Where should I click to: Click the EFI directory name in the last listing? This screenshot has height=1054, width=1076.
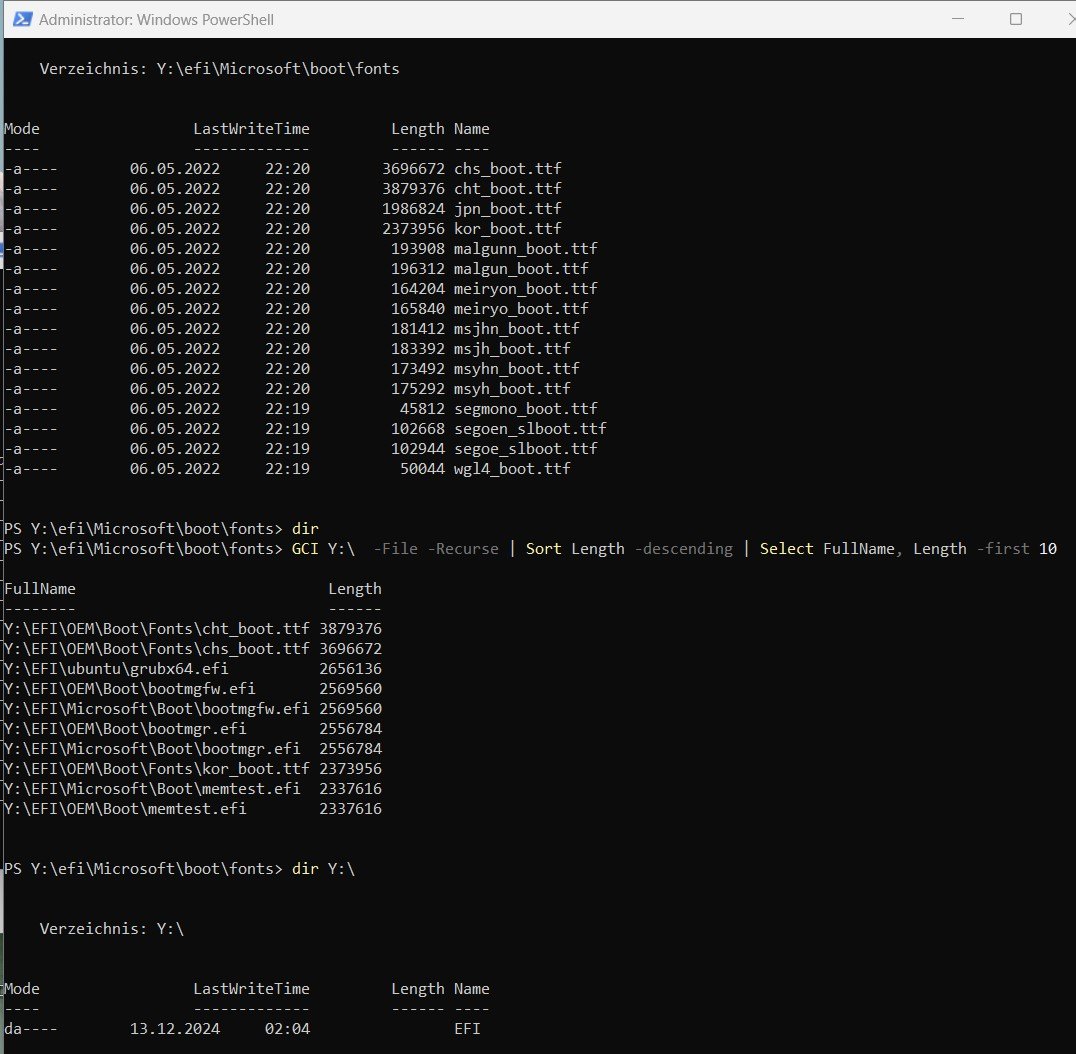pyautogui.click(x=467, y=1029)
